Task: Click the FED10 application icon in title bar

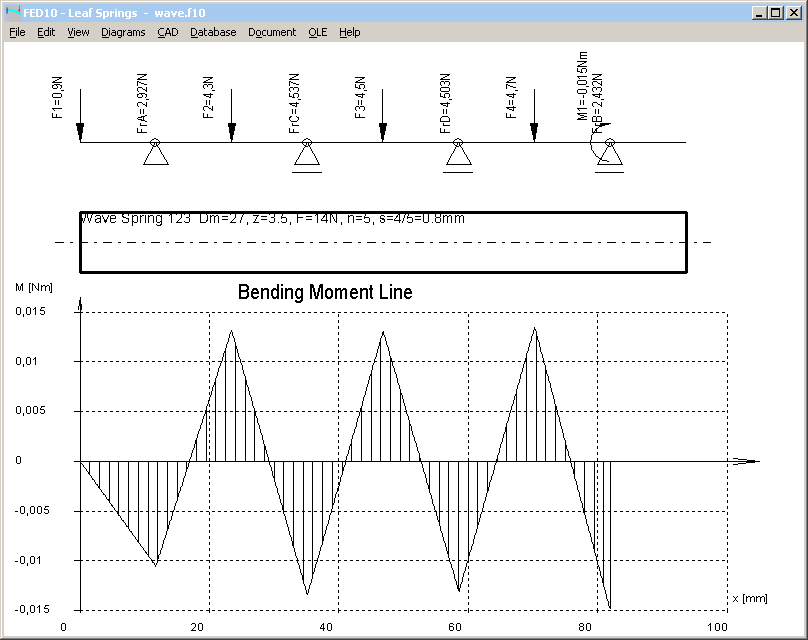Action: click(x=11, y=13)
